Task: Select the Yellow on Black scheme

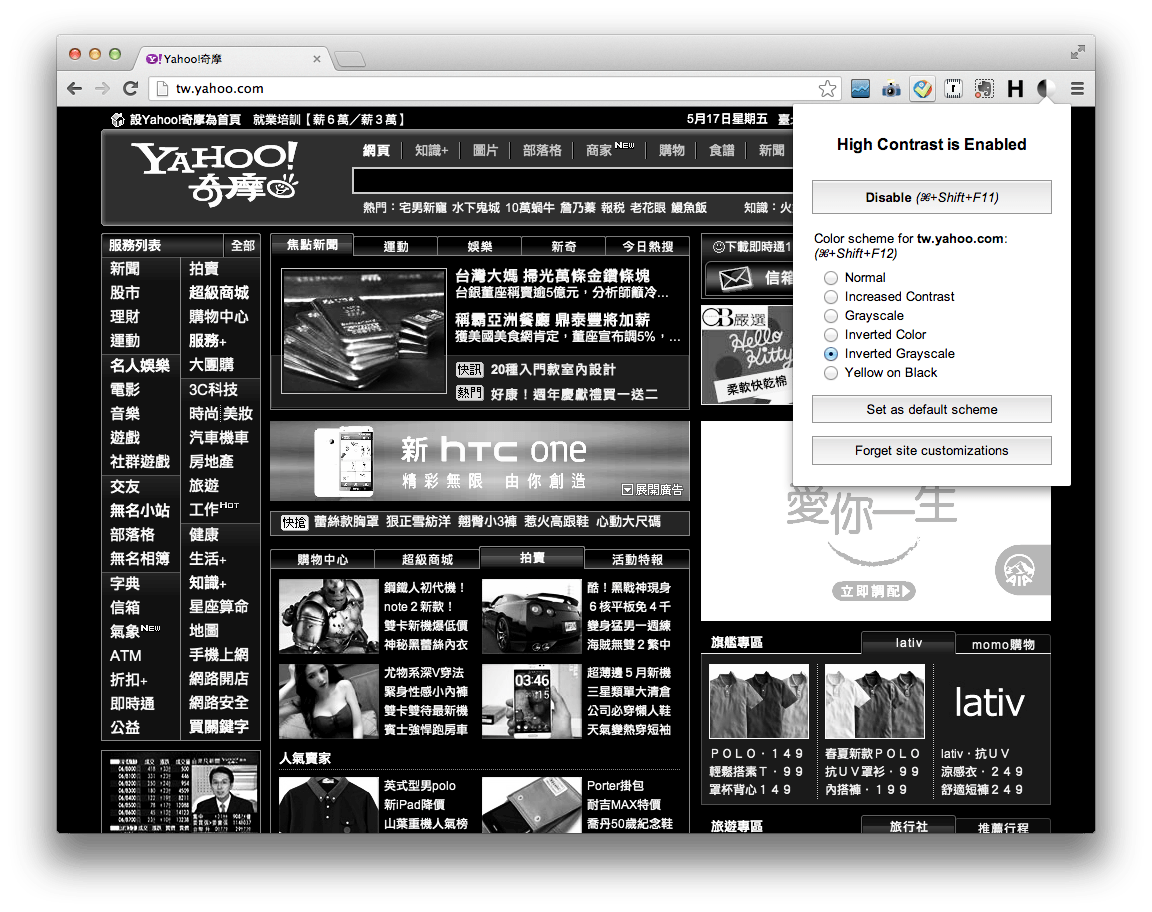Action: point(830,372)
